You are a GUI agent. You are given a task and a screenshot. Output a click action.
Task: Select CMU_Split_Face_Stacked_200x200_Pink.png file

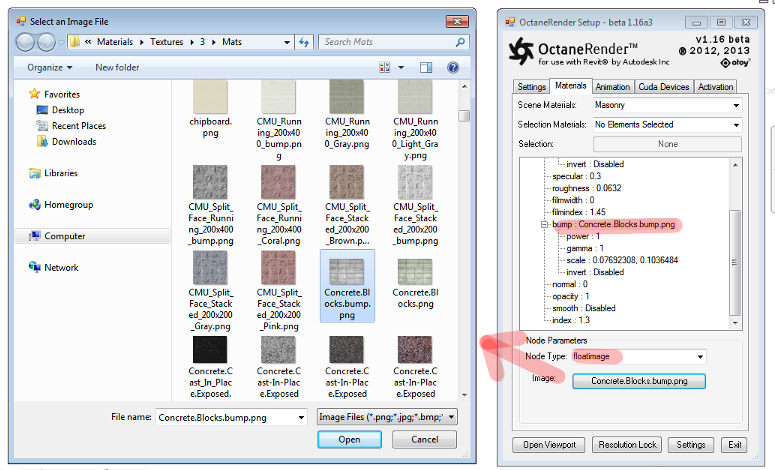pos(279,292)
